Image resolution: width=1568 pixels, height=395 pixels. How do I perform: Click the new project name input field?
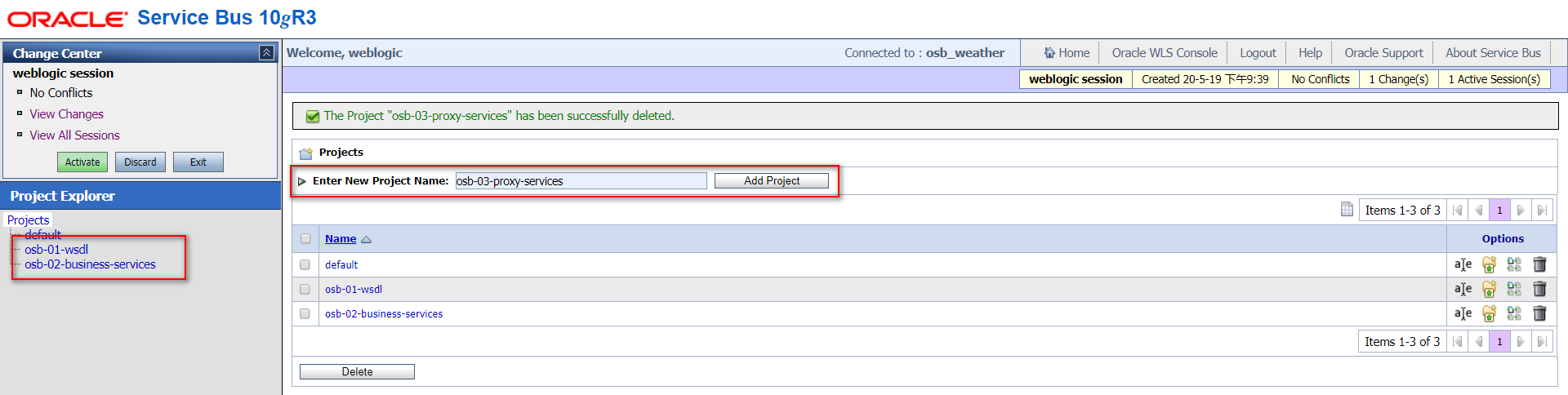pyautogui.click(x=581, y=180)
